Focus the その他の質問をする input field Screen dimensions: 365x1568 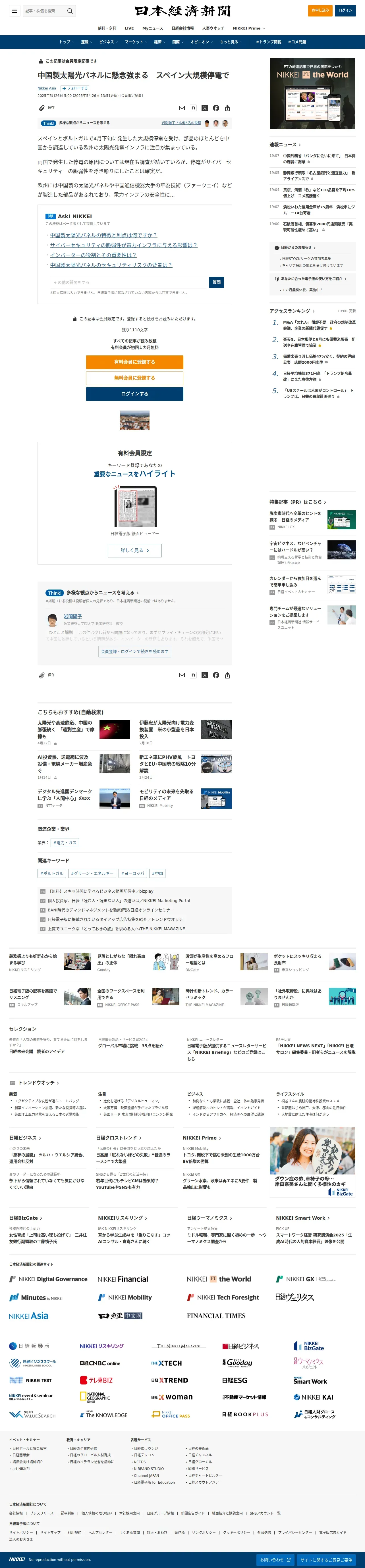click(128, 282)
